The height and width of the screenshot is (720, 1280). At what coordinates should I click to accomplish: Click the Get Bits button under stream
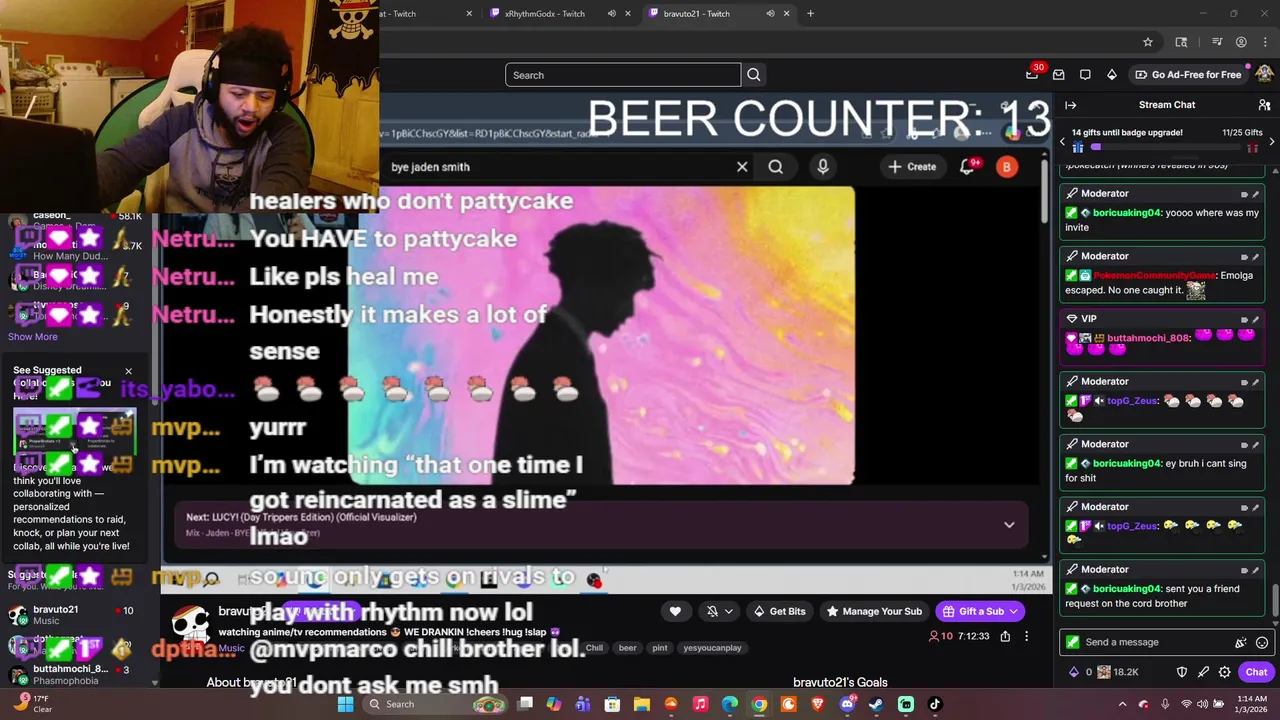(779, 611)
